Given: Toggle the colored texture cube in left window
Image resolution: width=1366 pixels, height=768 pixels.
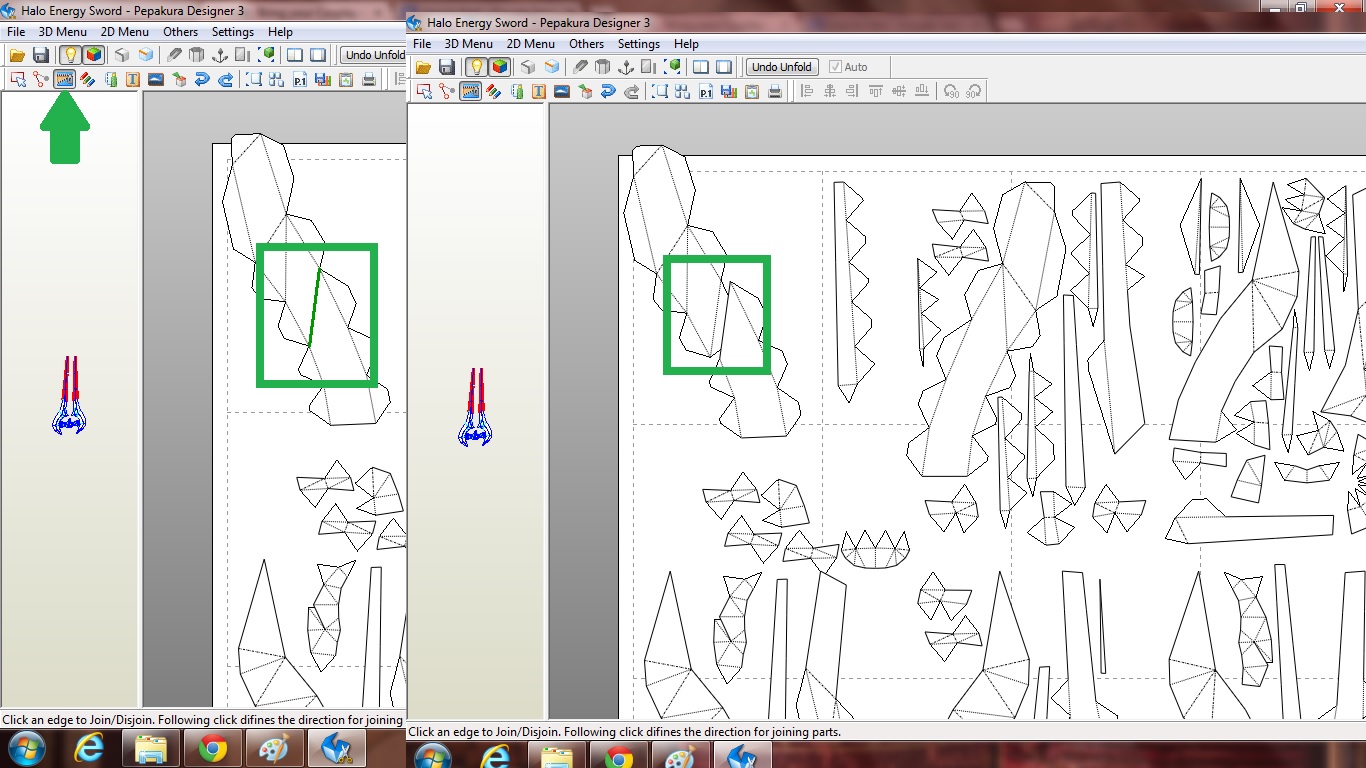Looking at the screenshot, I should 94,55.
